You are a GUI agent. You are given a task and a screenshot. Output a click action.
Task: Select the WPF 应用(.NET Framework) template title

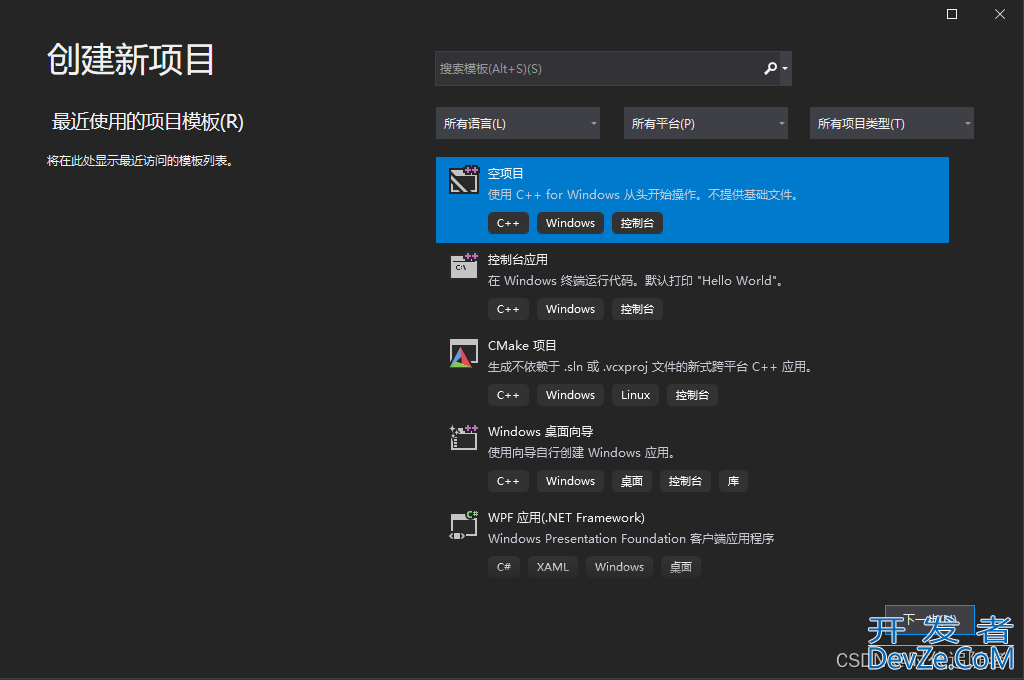point(566,518)
